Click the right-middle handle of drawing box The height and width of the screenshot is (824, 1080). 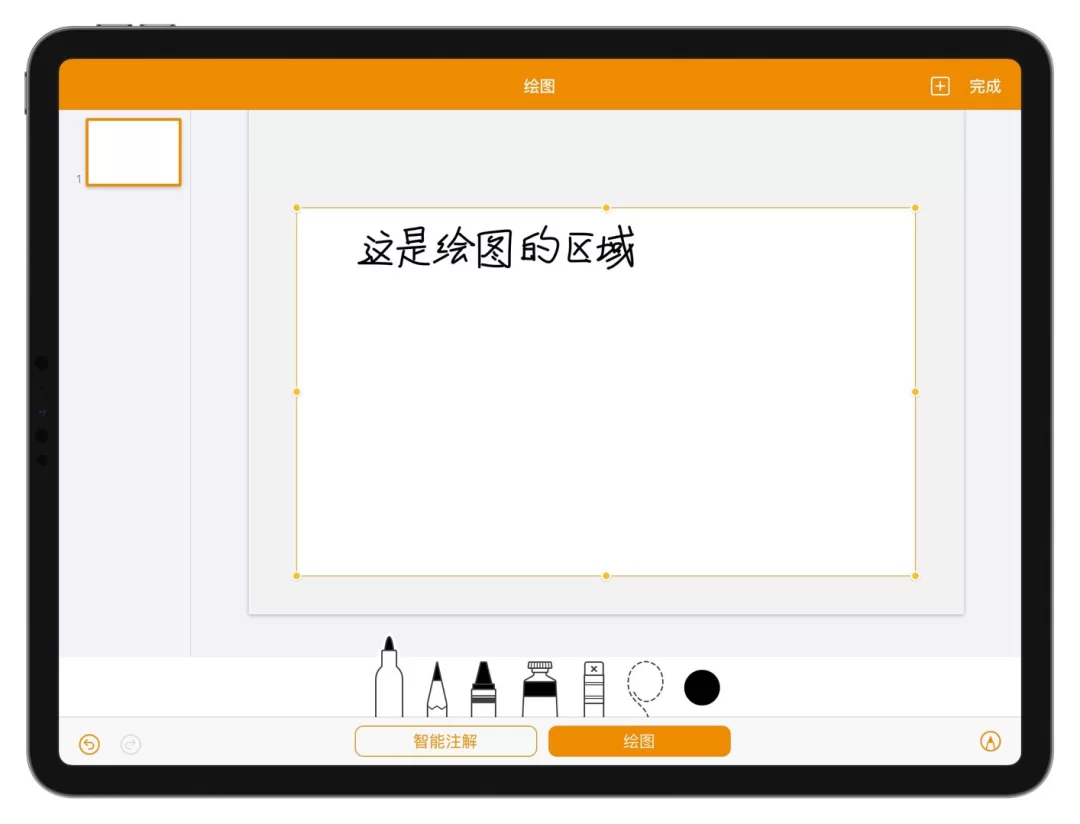click(915, 392)
